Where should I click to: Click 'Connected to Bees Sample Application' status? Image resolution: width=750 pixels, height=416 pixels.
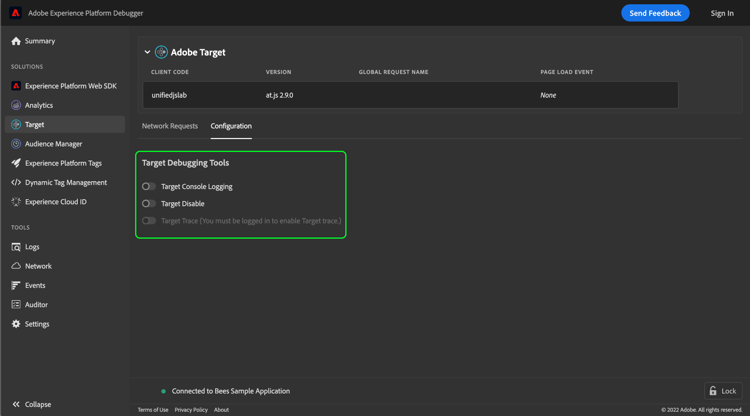coord(231,391)
